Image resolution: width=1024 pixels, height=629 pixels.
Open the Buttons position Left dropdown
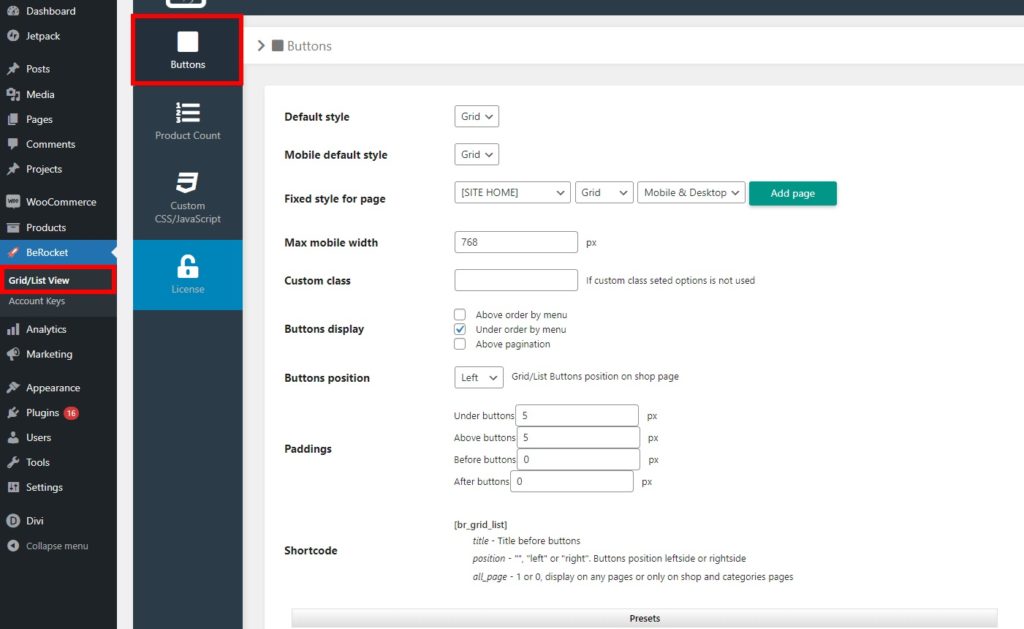coord(478,377)
